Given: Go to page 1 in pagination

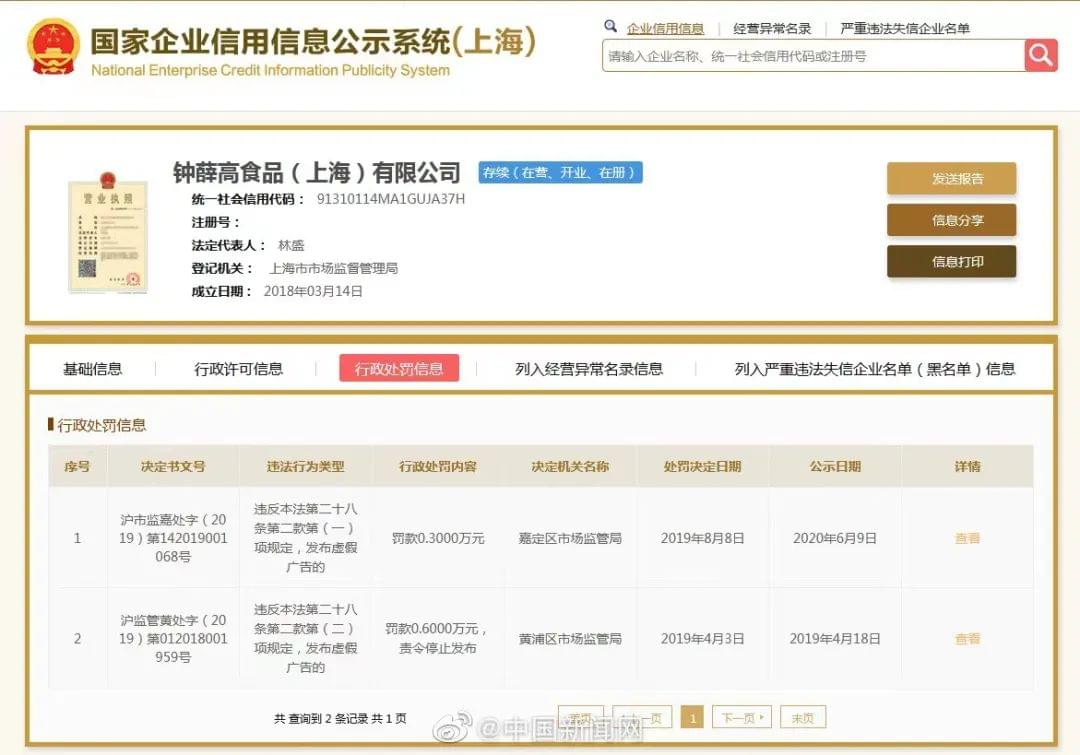Looking at the screenshot, I should 692,718.
